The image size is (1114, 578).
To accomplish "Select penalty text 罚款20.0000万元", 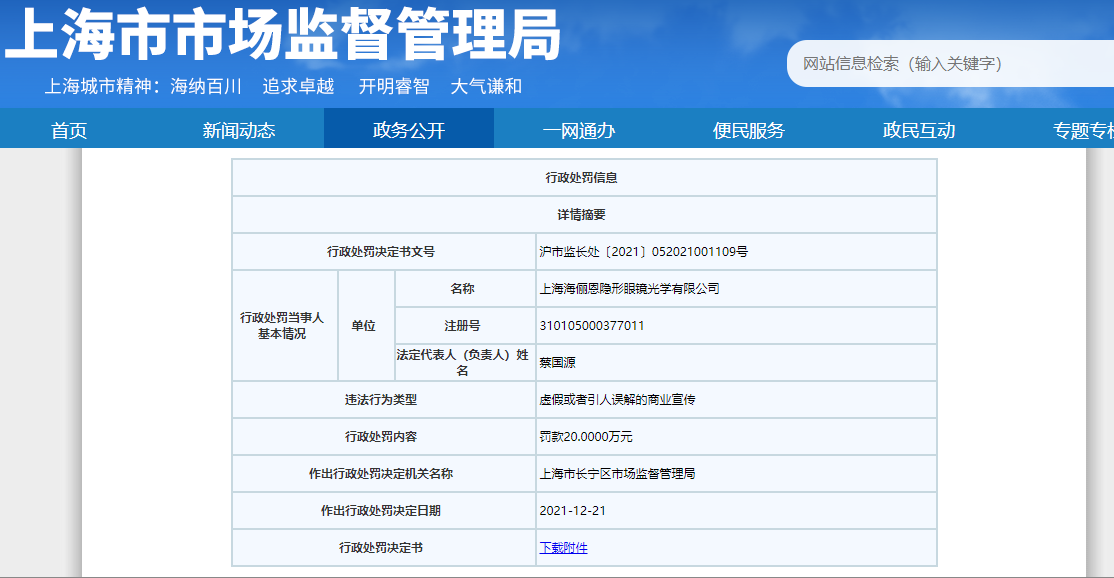I will point(586,437).
